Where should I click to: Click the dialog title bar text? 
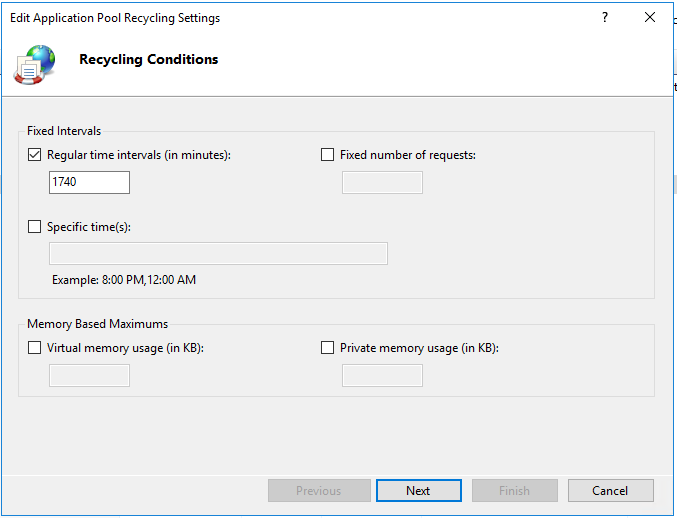(115, 18)
